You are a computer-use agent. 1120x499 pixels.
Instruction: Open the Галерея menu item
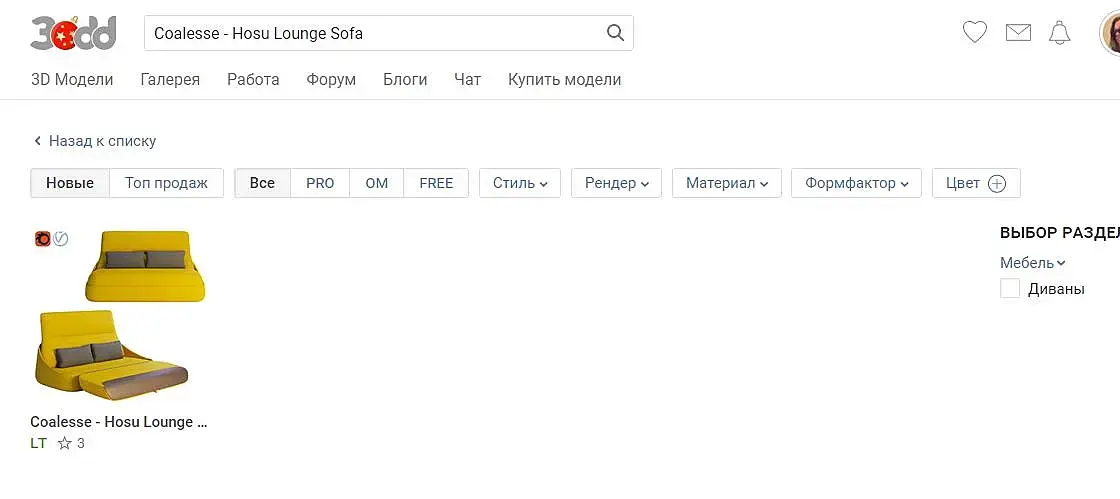point(170,79)
